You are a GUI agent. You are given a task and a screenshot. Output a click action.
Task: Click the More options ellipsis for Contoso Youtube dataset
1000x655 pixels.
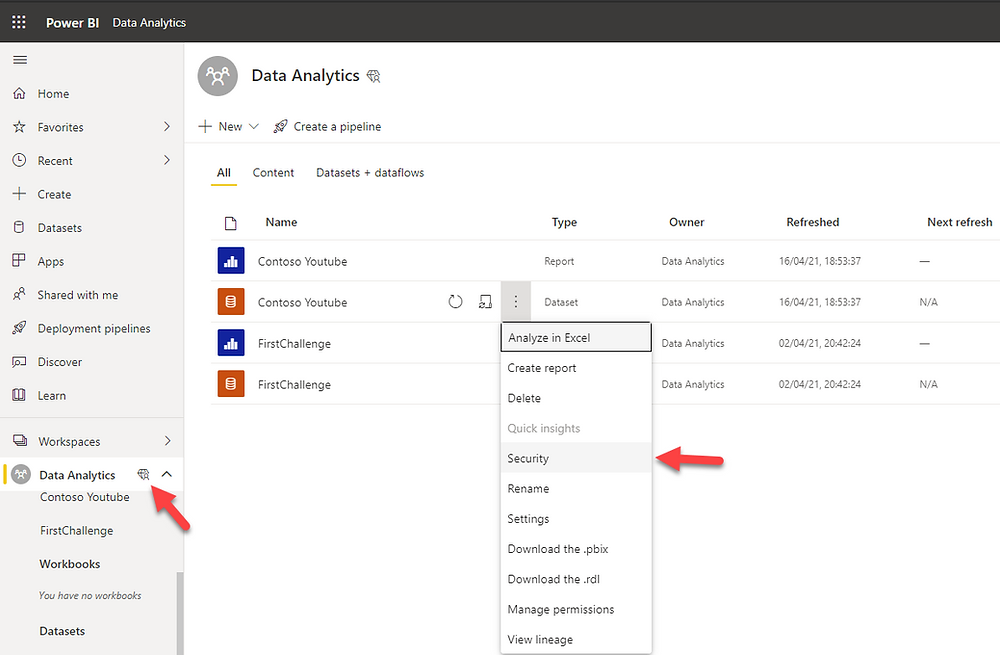point(516,302)
